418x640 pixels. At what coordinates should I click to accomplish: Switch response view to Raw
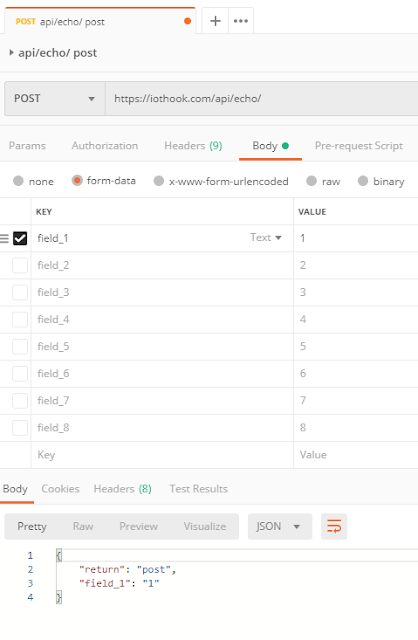point(83,526)
